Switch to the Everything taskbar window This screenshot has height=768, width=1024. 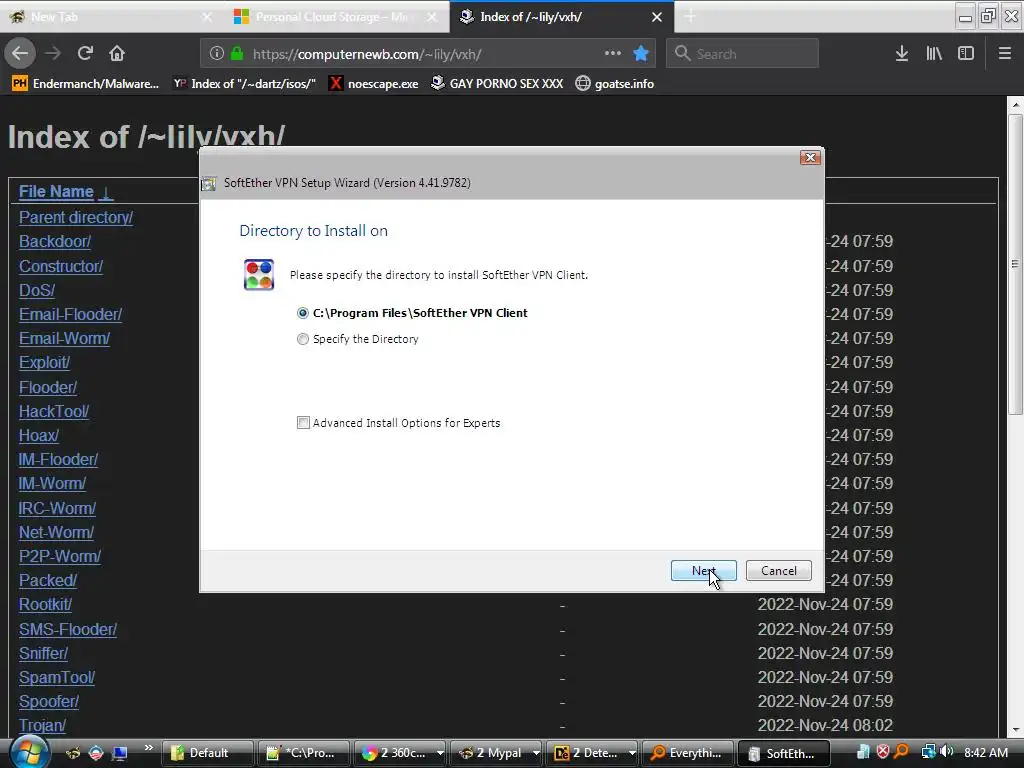pos(688,753)
